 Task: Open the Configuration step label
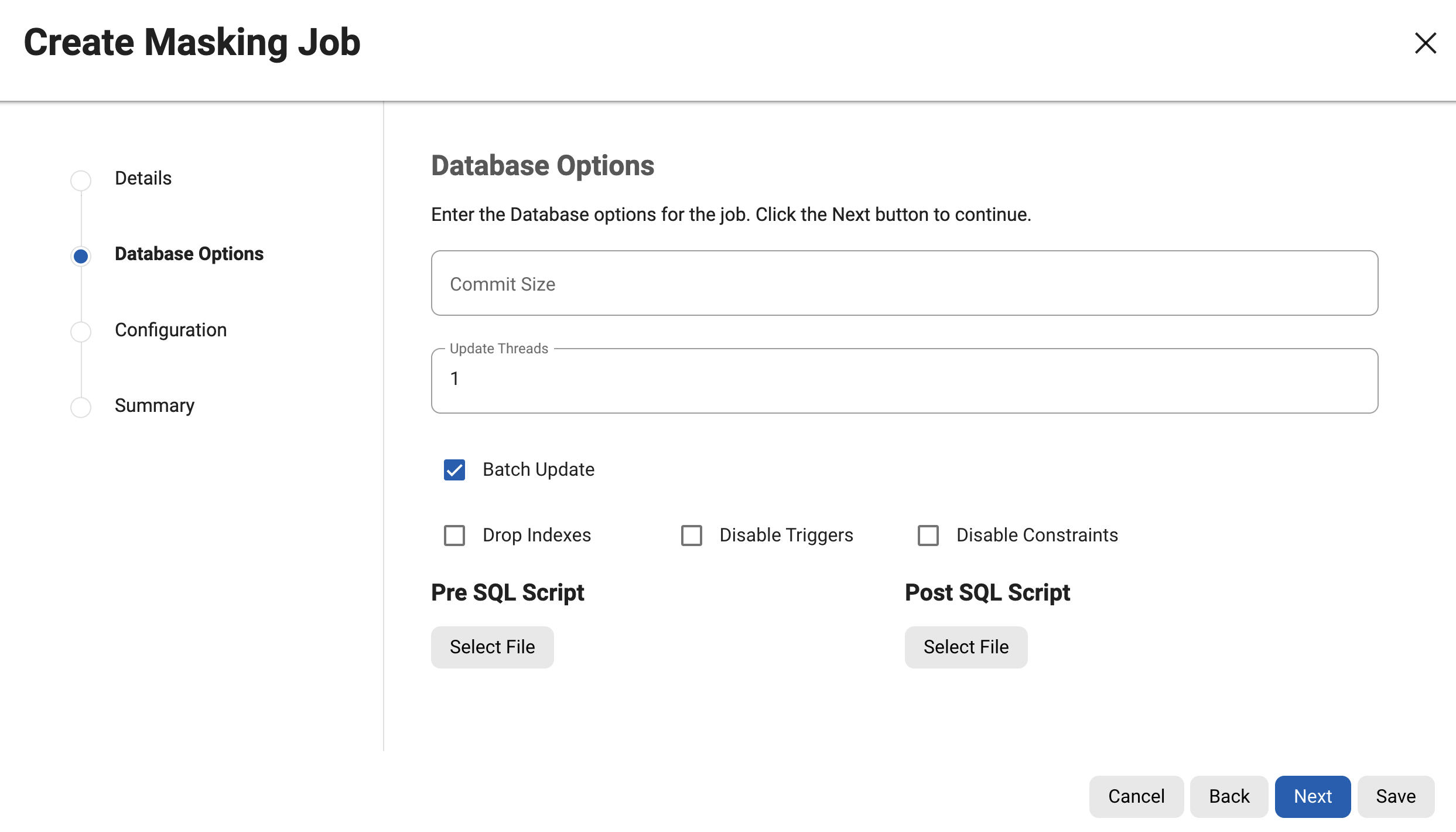(170, 330)
